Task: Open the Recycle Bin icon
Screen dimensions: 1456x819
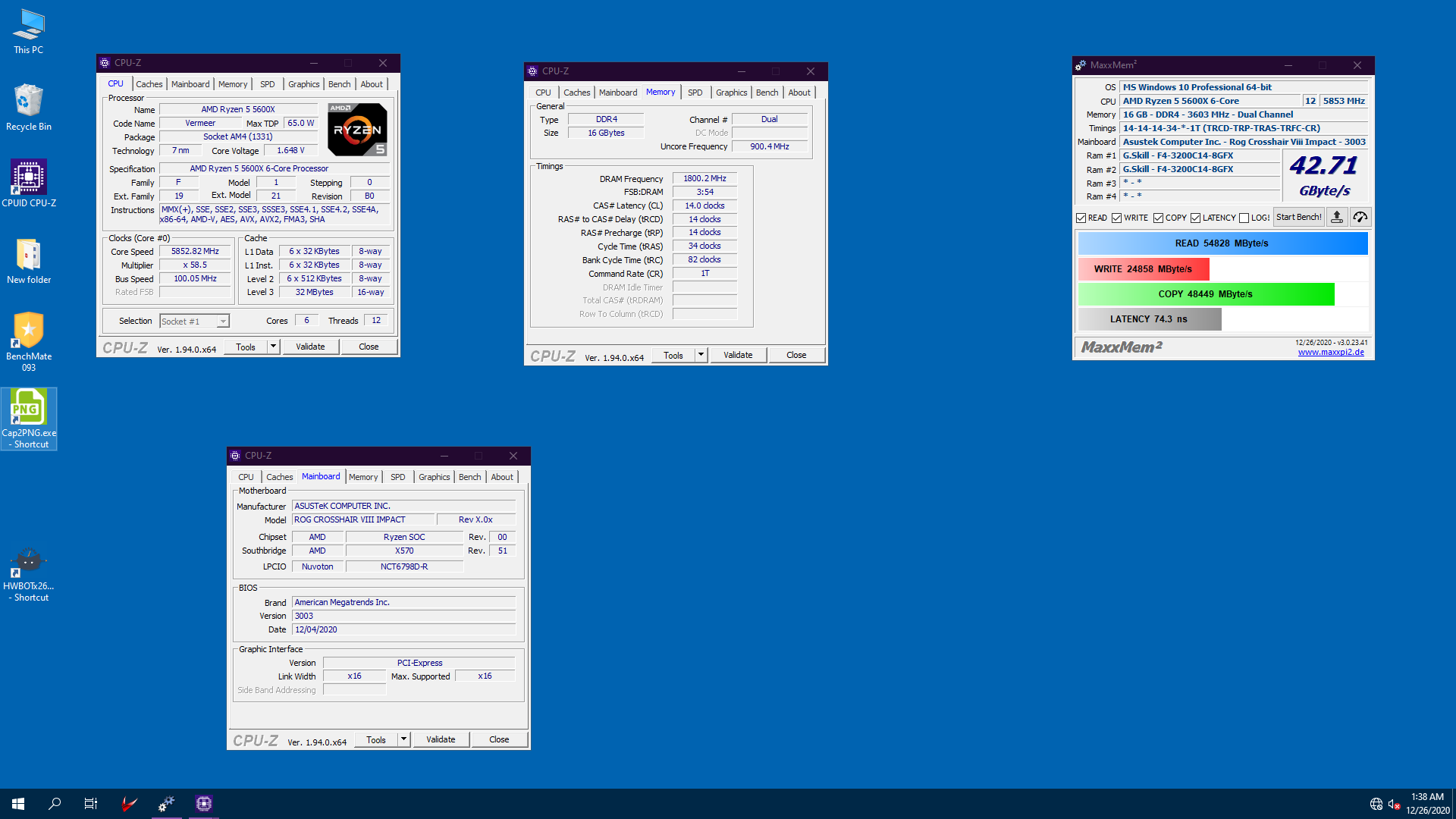Action: 29,107
